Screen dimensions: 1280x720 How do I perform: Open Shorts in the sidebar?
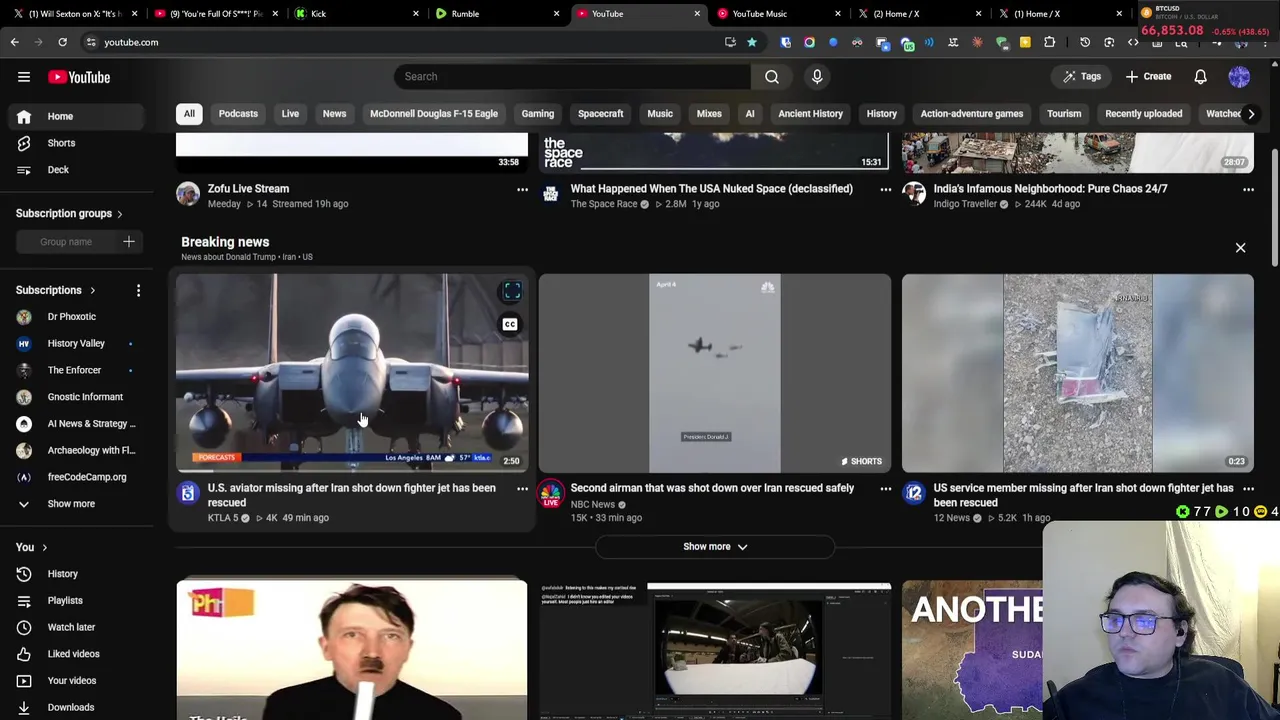coord(61,143)
